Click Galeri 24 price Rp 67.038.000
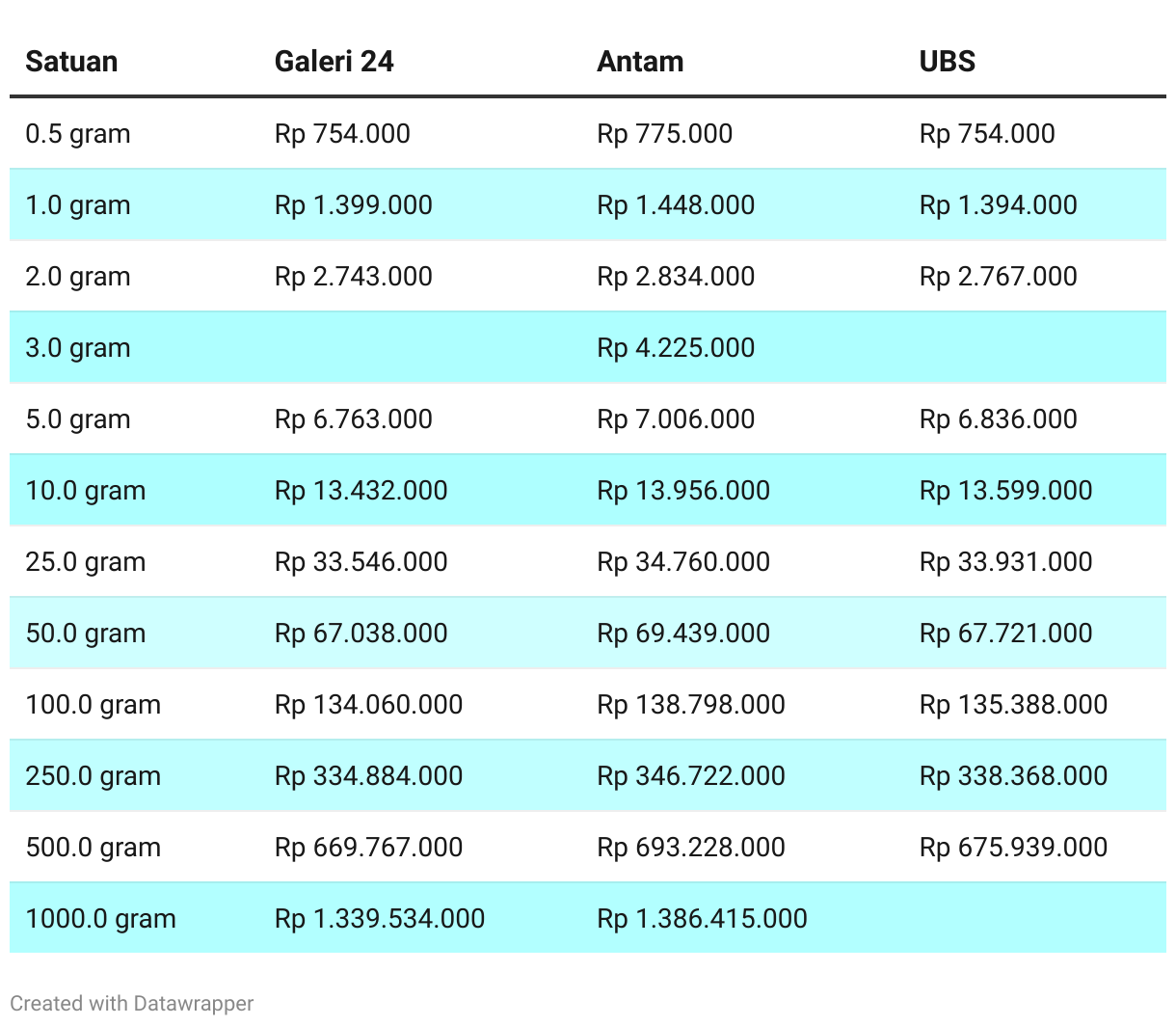1176x1026 pixels. point(361,633)
